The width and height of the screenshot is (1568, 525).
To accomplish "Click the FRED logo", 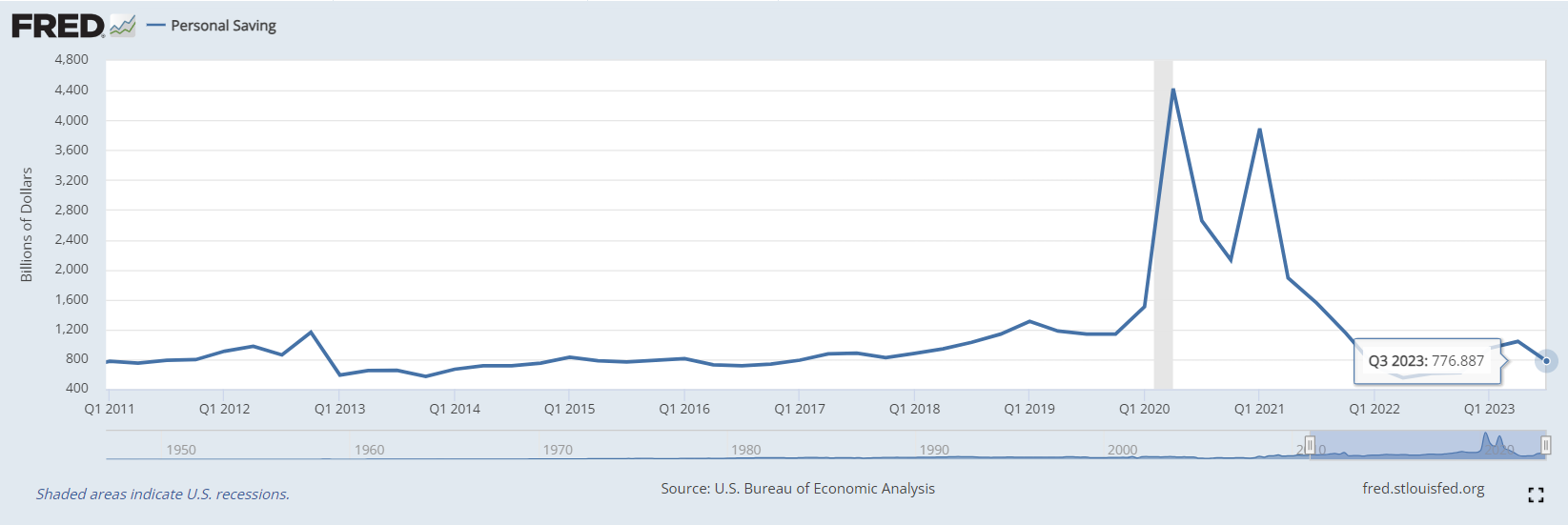I will pyautogui.click(x=58, y=26).
